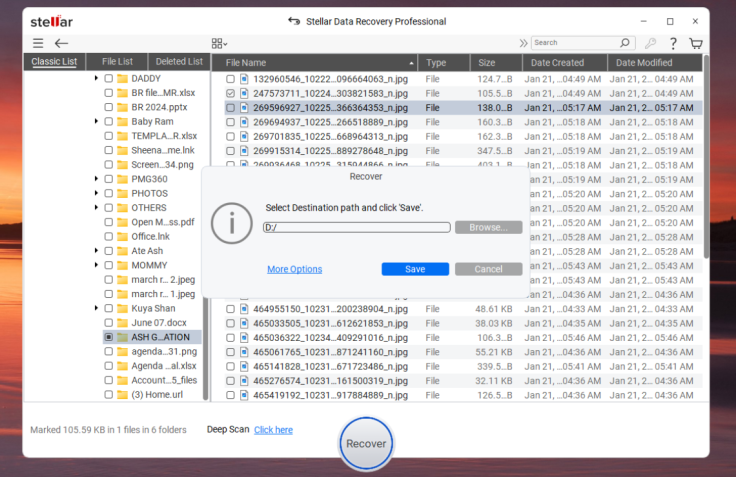Click the back arrow icon
736x477 pixels.
click(61, 43)
